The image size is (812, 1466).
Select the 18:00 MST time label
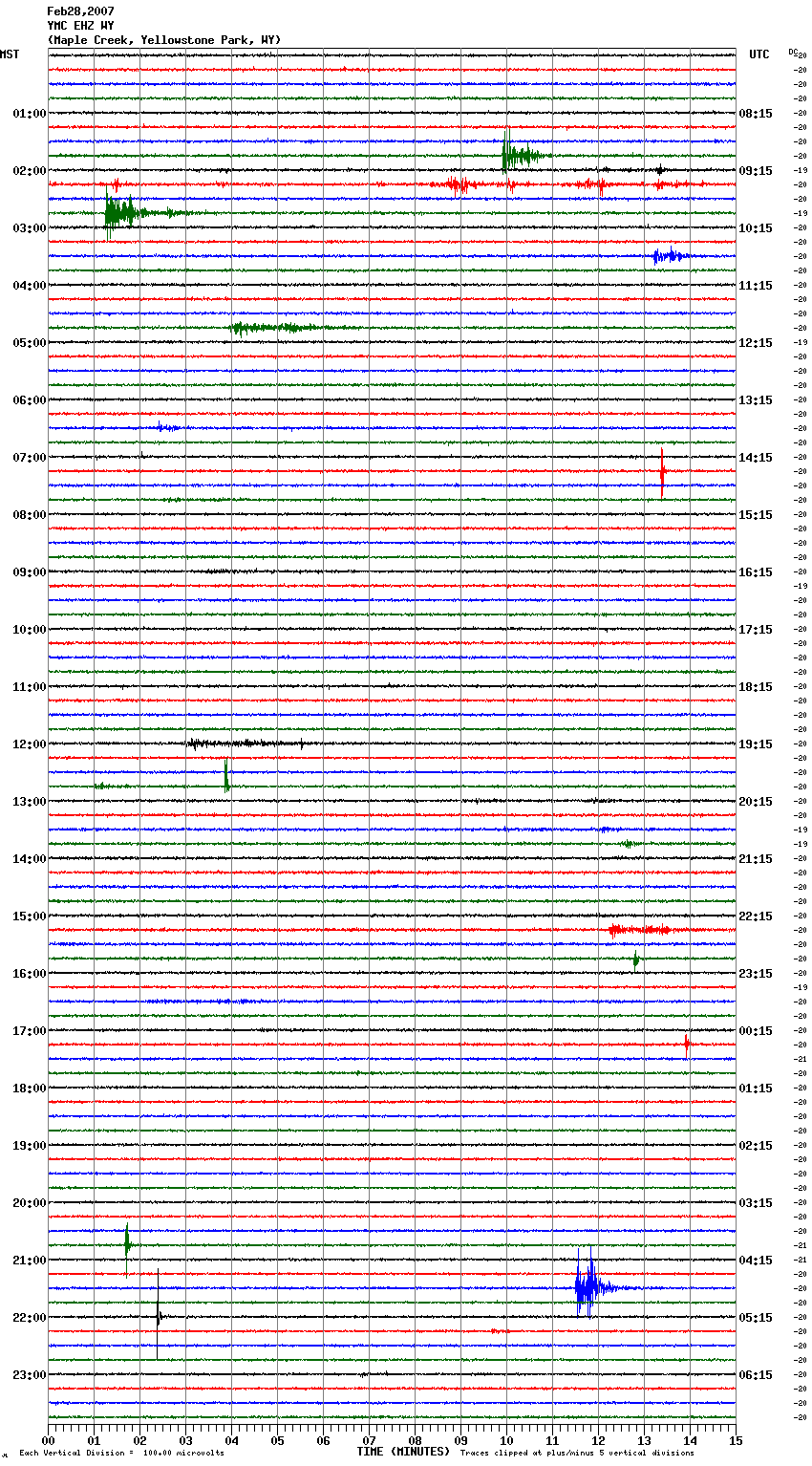30,1089
